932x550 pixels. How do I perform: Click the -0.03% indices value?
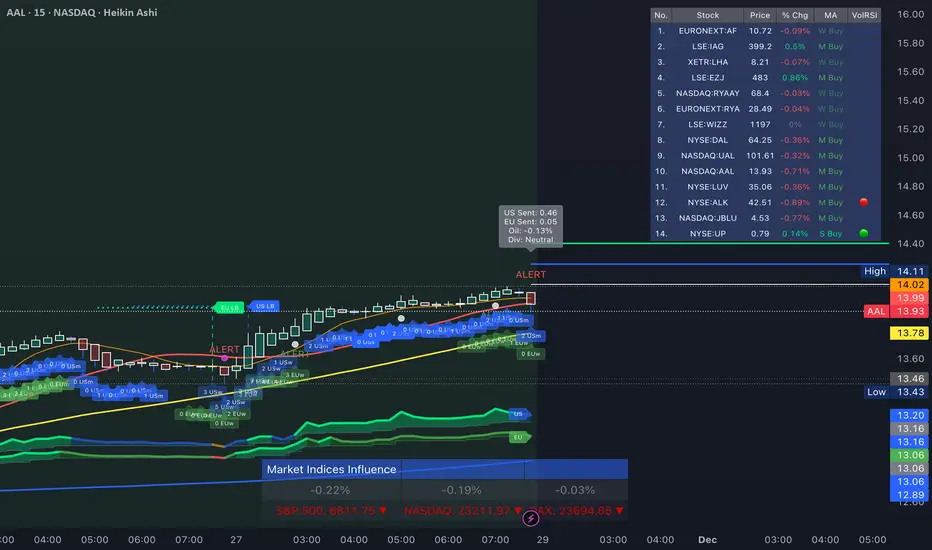coord(575,490)
